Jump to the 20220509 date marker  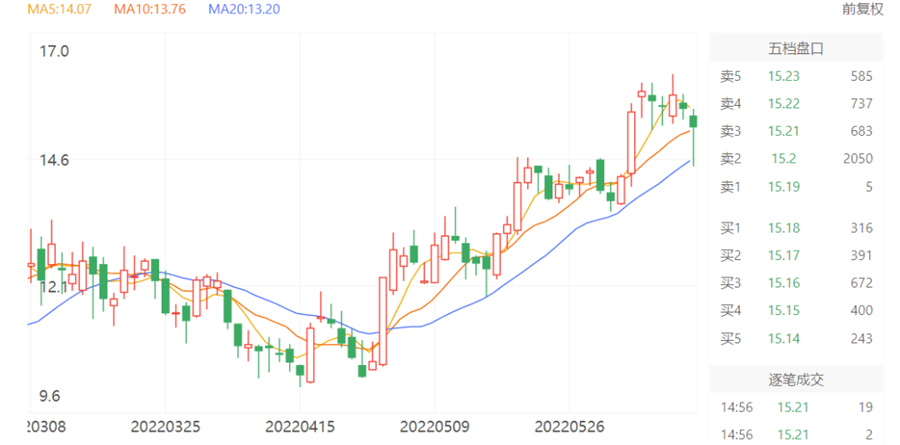433,427
